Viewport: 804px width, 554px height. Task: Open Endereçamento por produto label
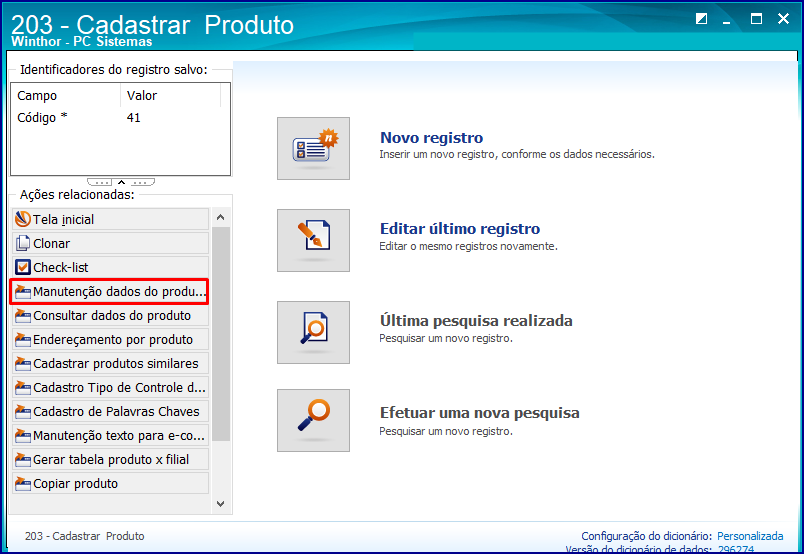(x=113, y=340)
